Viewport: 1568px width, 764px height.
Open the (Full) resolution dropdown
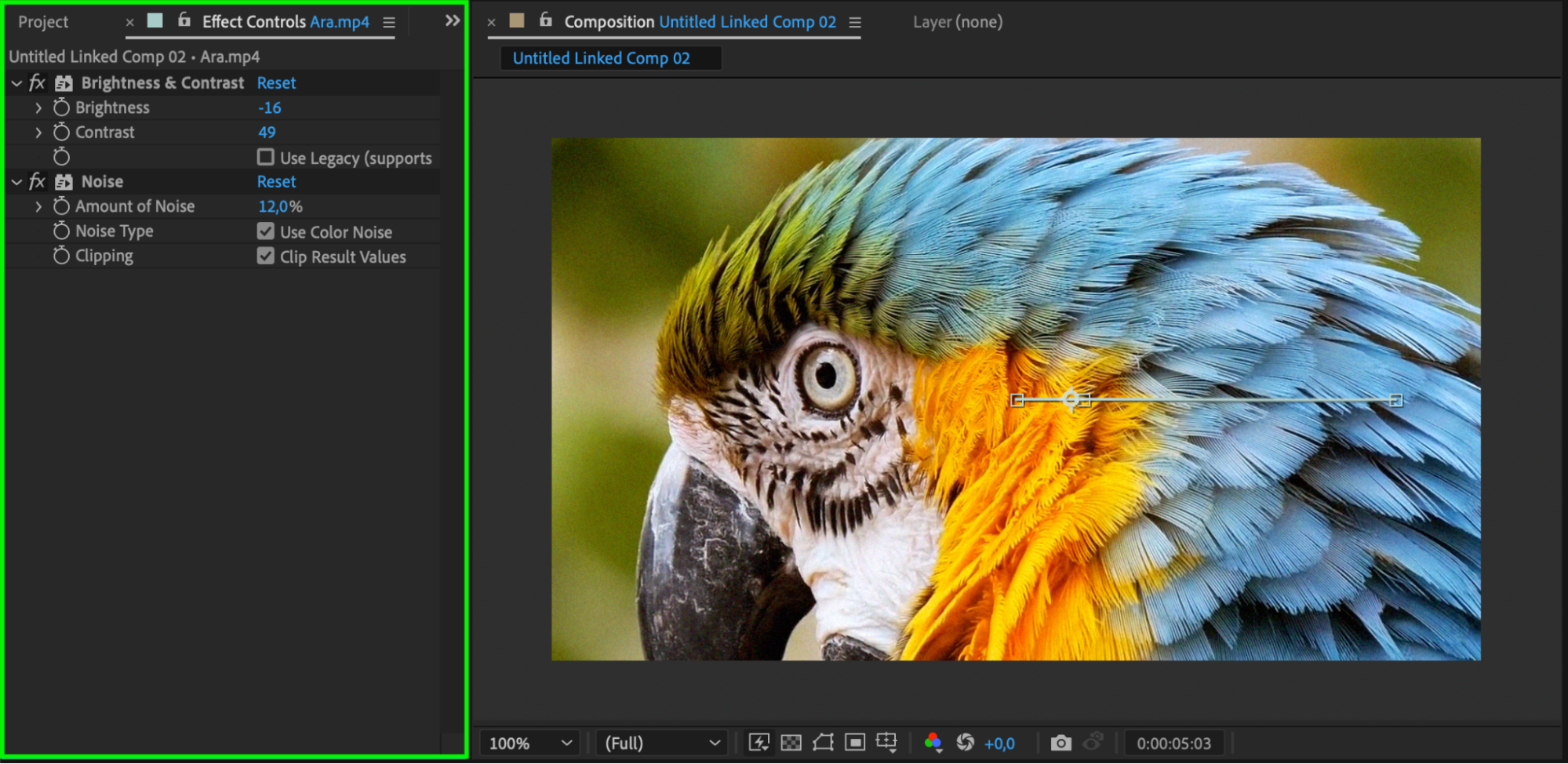[x=661, y=743]
